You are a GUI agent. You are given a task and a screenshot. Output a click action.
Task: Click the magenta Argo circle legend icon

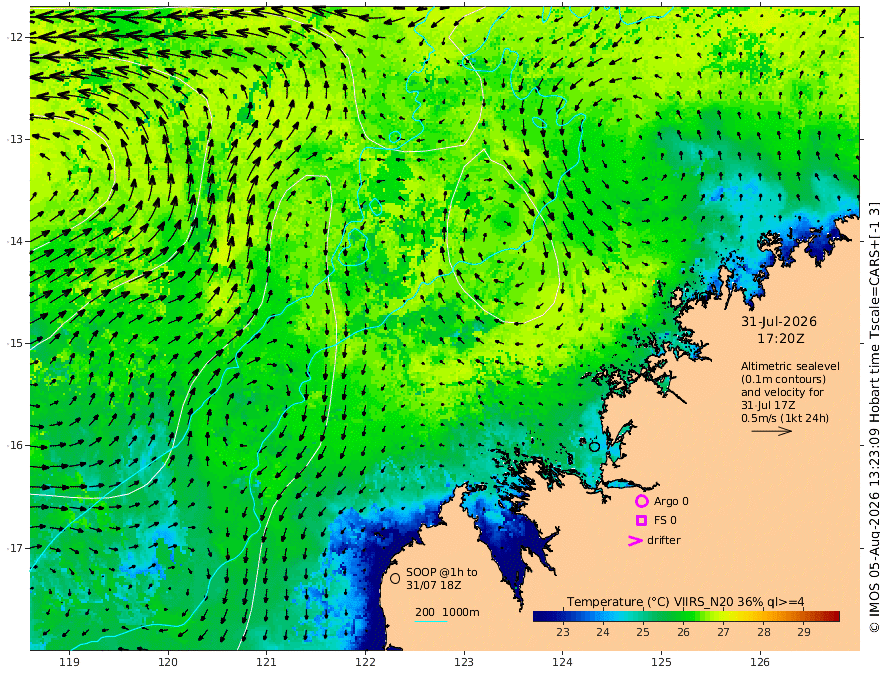[x=641, y=501]
